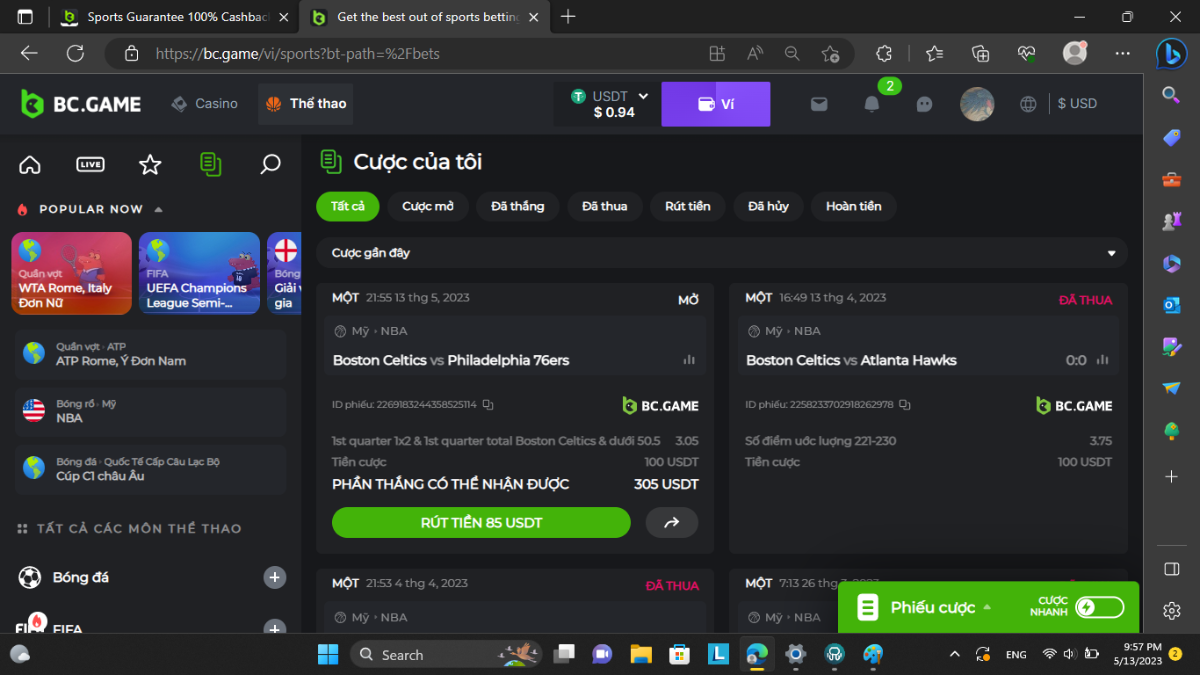Open the LIVE events icon in sidebar
This screenshot has width=1200, height=675.
click(x=90, y=165)
